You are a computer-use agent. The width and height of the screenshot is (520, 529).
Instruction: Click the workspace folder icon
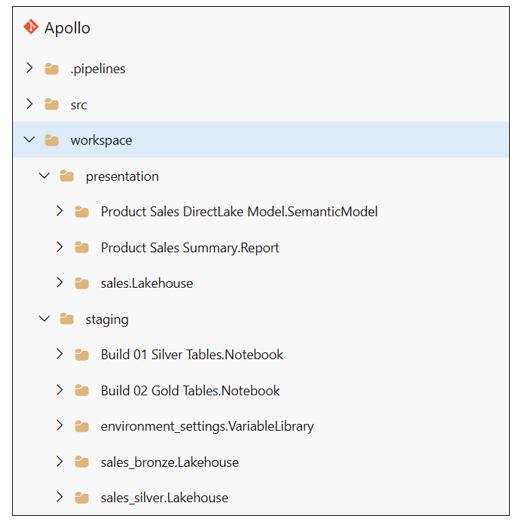(52, 140)
